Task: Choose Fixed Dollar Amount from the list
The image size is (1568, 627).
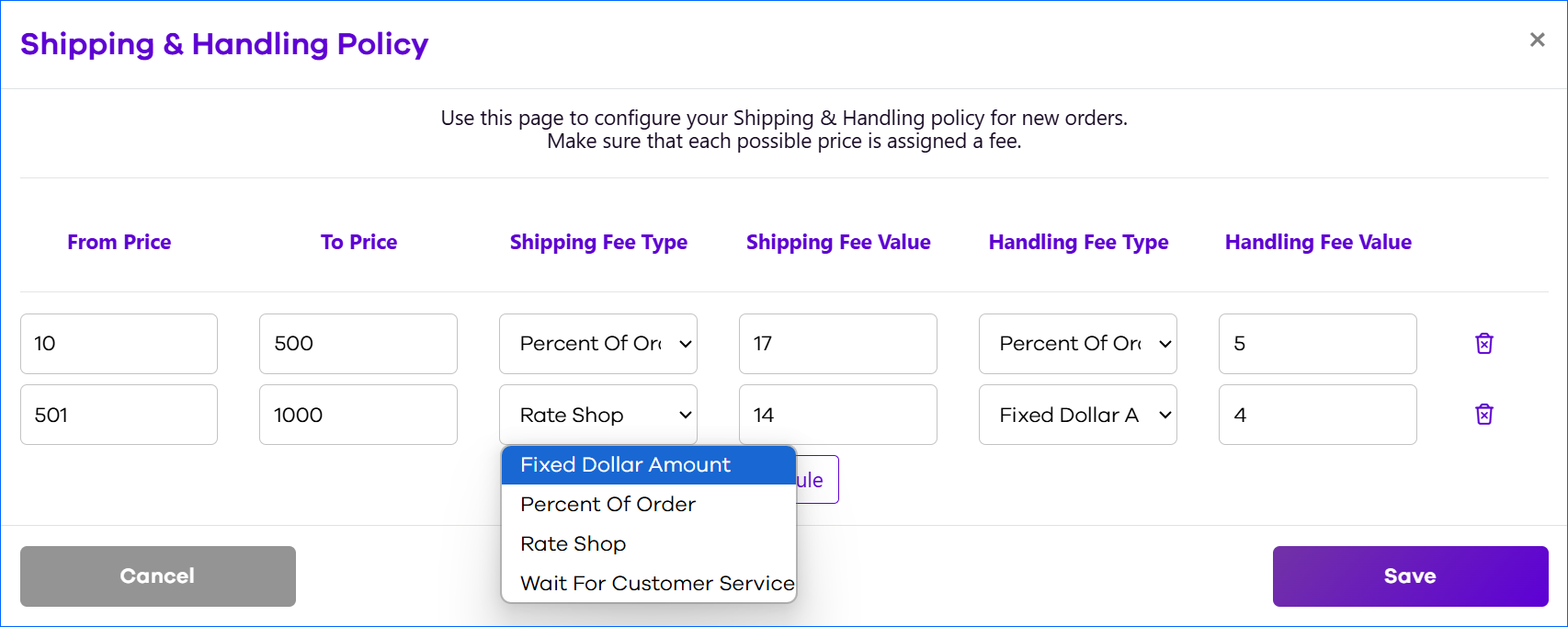Action: pyautogui.click(x=649, y=465)
